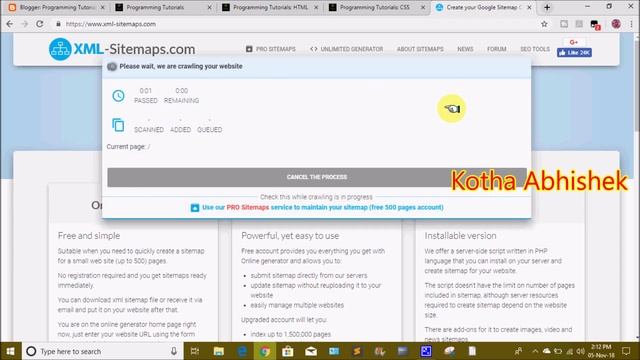Close the Create your Google Sitemap tab
Image resolution: width=640 pixels, height=360 pixels.
coord(529,7)
